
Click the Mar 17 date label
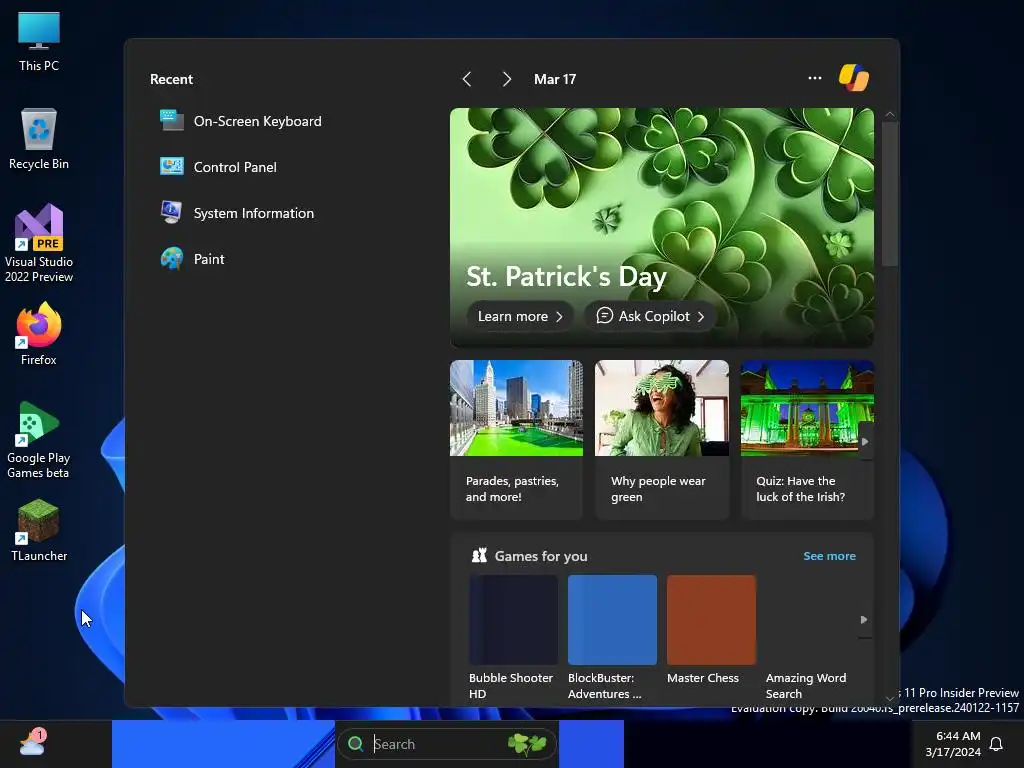(554, 79)
